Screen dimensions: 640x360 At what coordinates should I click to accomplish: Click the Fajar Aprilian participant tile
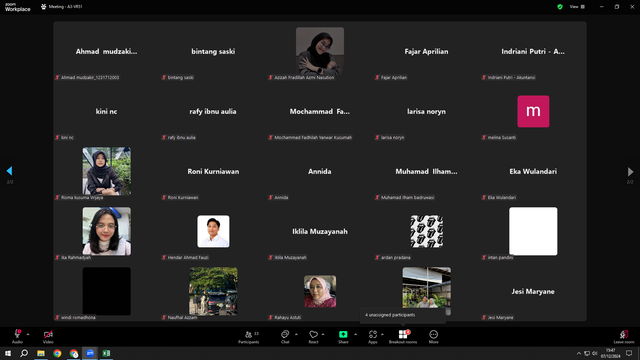pos(427,51)
